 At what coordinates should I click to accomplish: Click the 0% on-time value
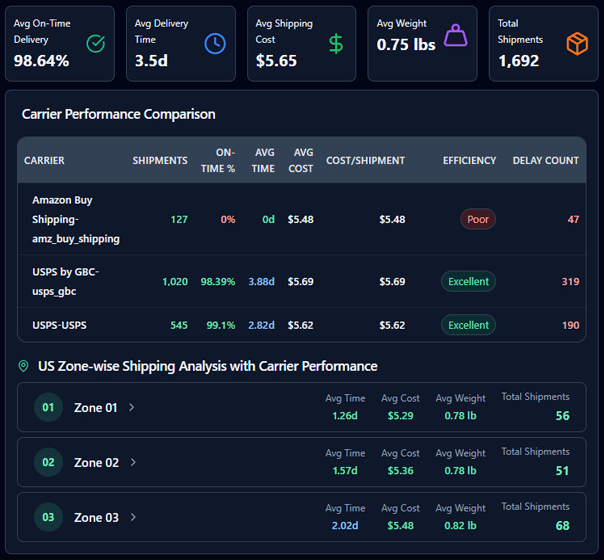point(228,219)
